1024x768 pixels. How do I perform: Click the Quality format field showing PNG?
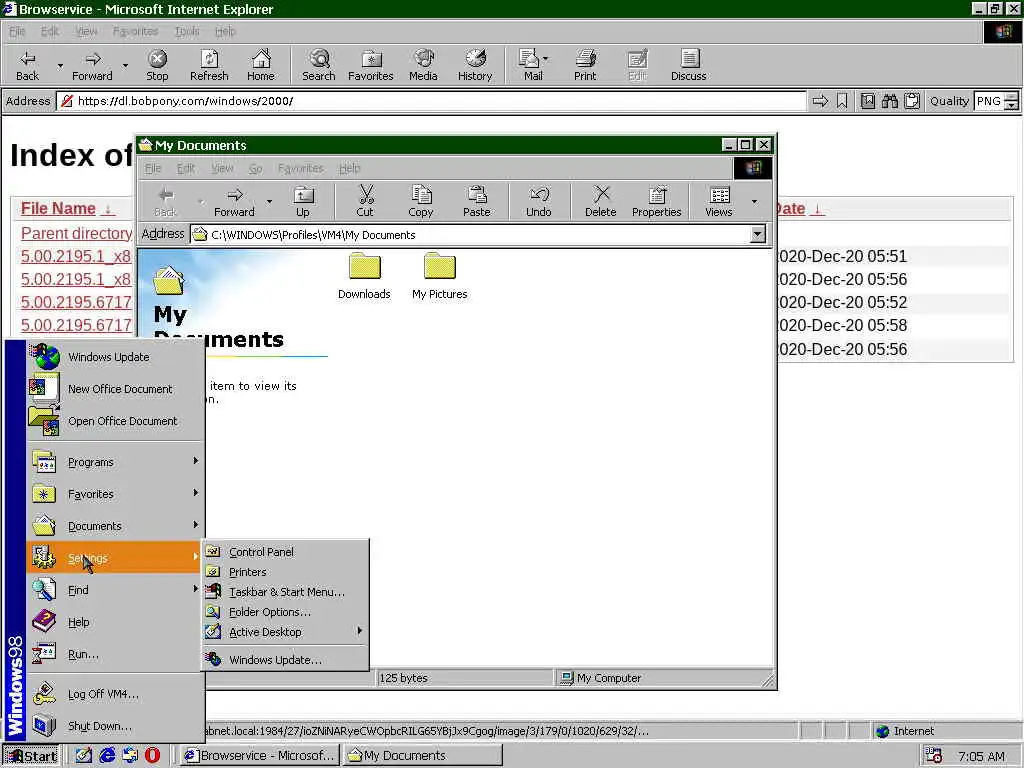[x=989, y=101]
